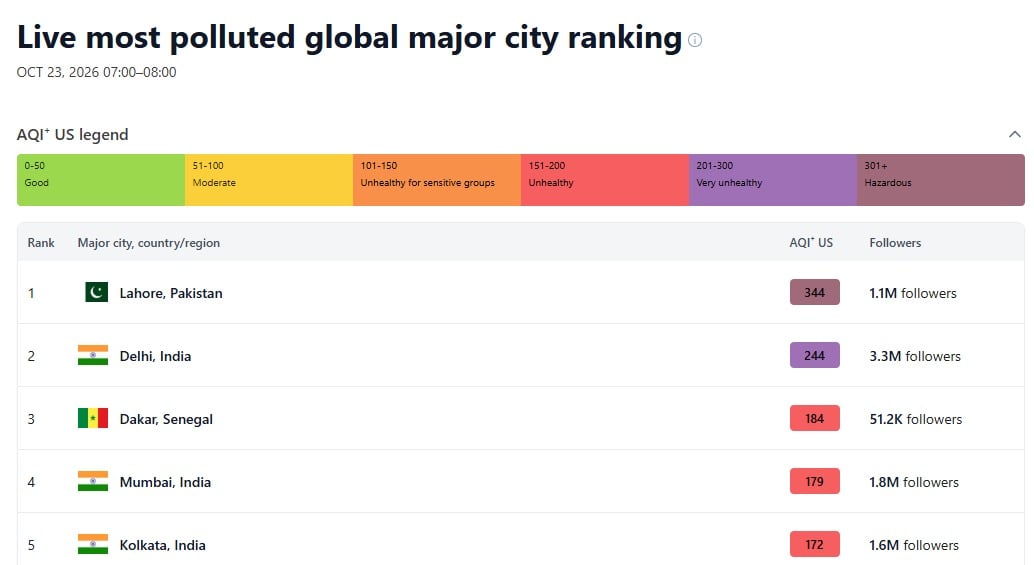Click the 3.3M followers text

pyautogui.click(x=915, y=356)
